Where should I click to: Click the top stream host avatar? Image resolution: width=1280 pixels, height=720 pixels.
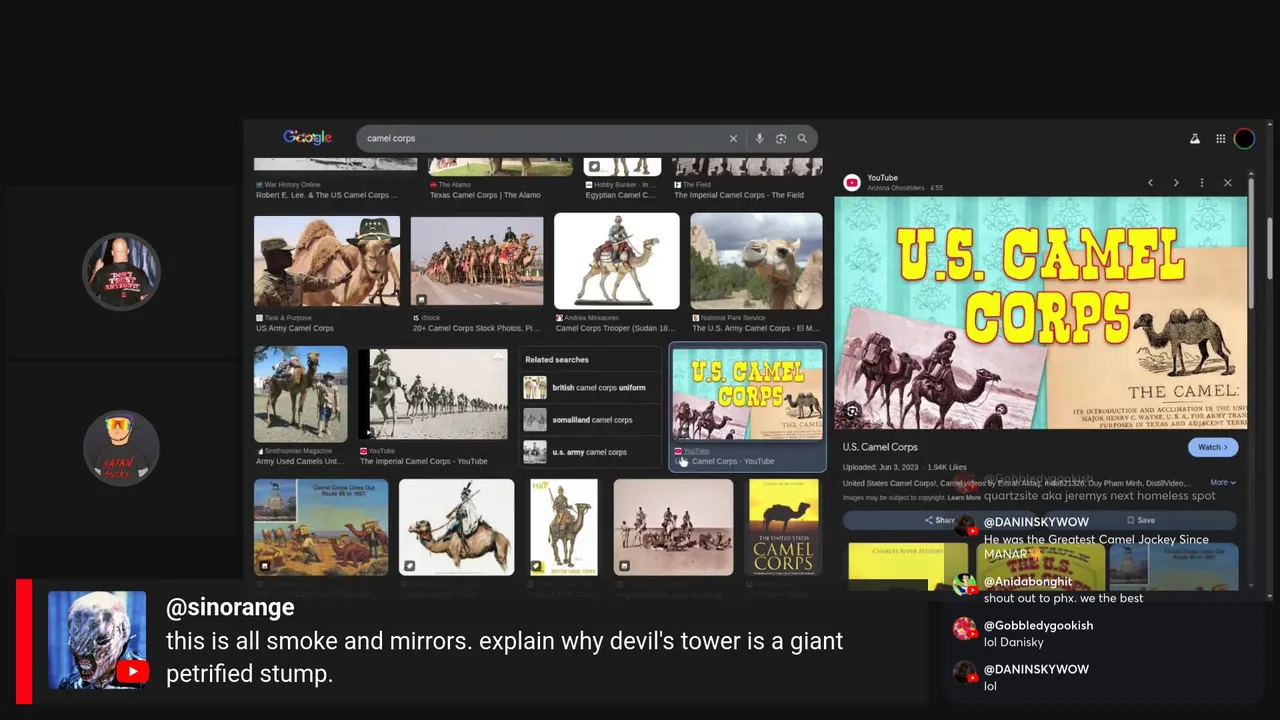121,271
